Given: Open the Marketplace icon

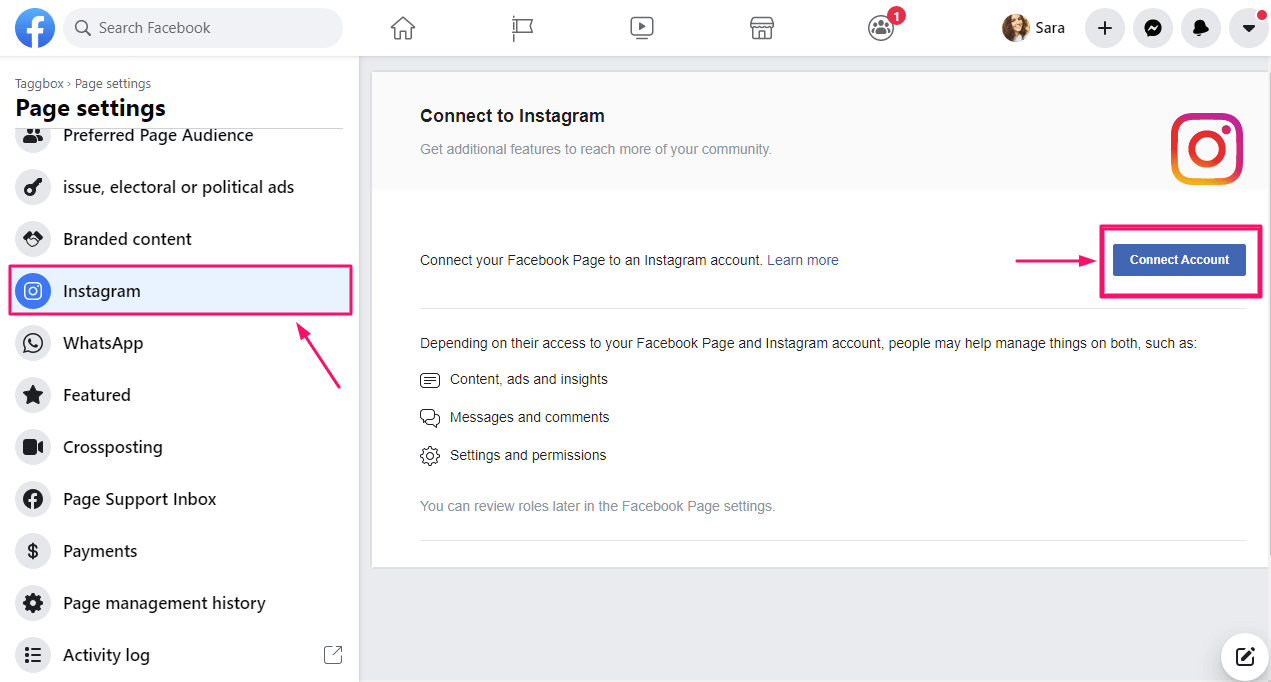Looking at the screenshot, I should tap(762, 28).
